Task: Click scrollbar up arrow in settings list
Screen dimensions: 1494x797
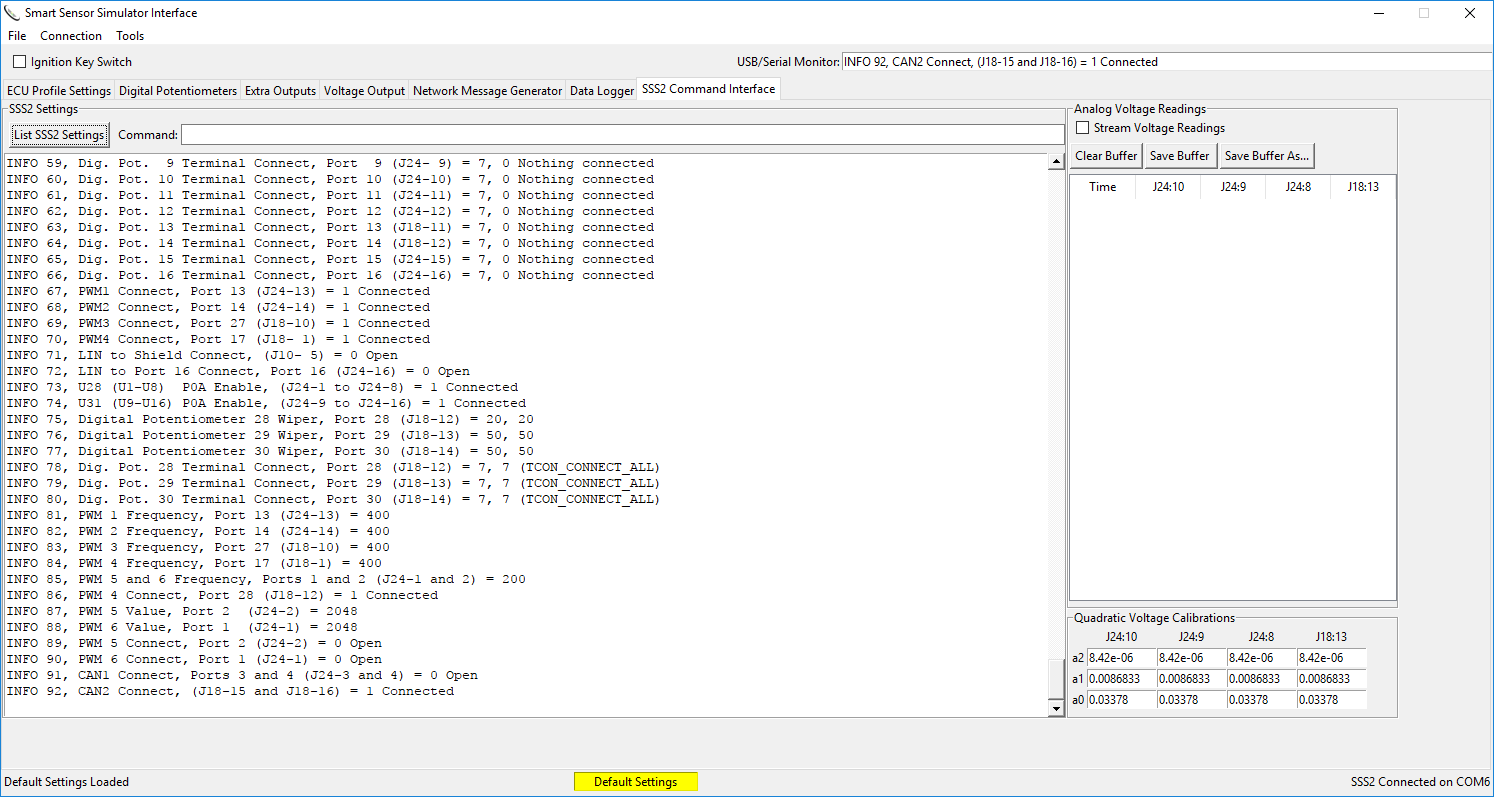Action: coord(1055,162)
